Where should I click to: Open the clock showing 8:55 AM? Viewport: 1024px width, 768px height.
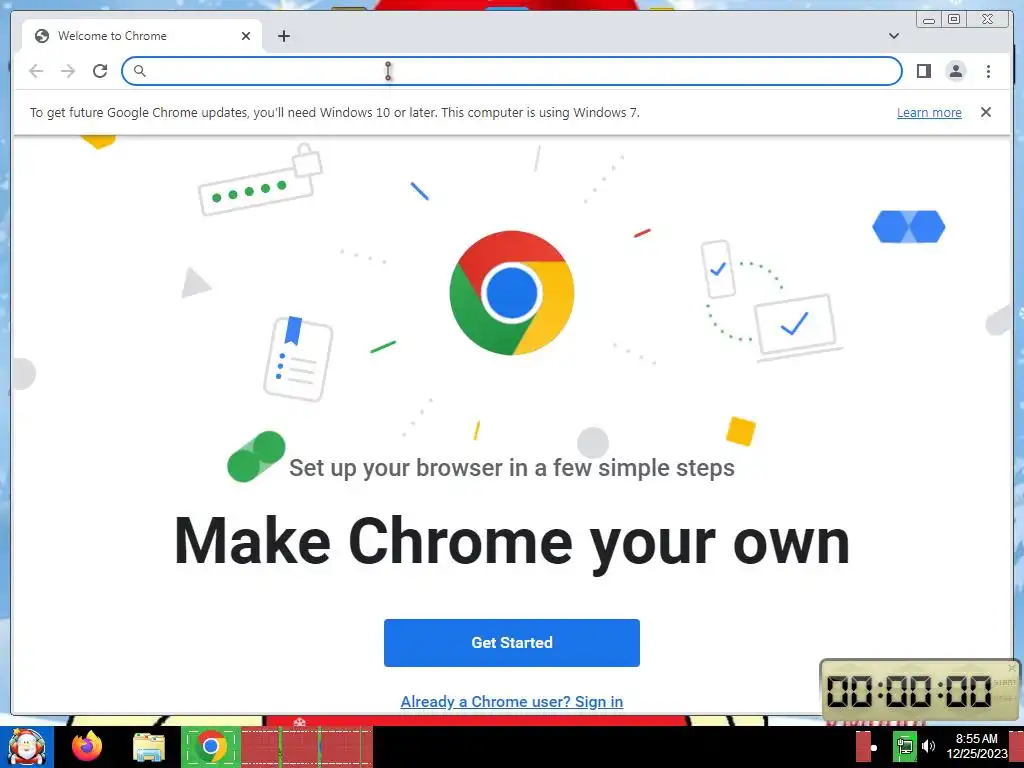click(976, 746)
